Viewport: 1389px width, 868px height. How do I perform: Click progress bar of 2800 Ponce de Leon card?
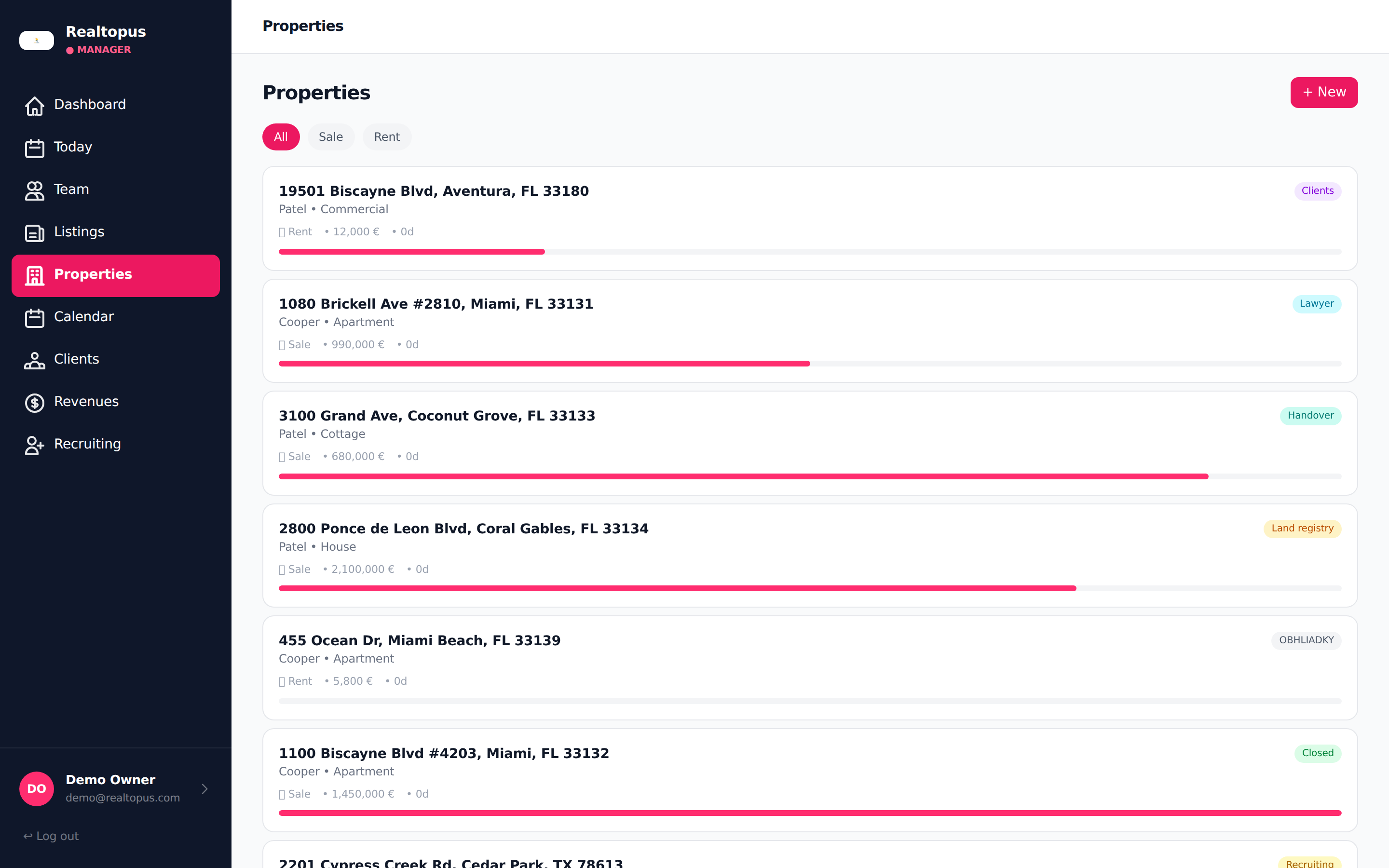pos(810,588)
